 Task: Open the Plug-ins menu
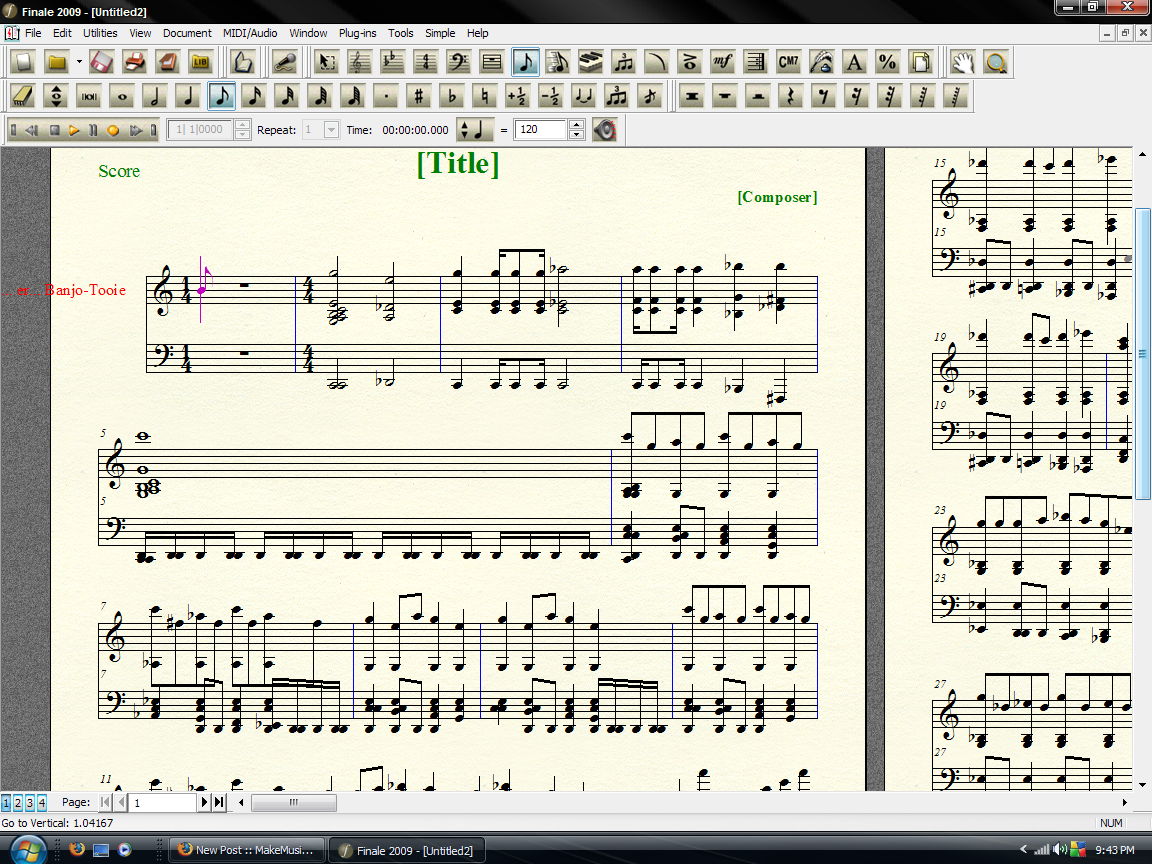click(x=357, y=33)
